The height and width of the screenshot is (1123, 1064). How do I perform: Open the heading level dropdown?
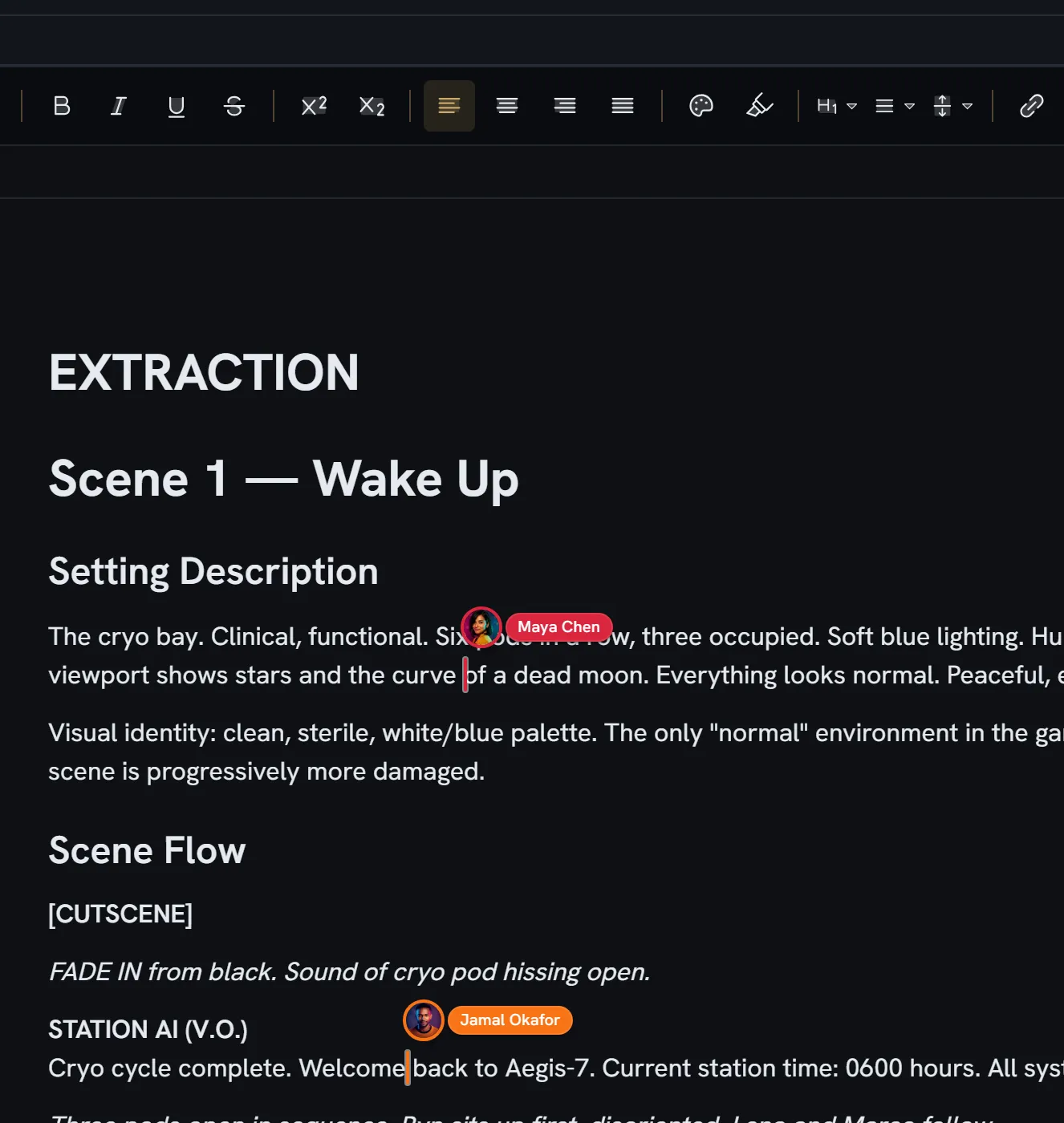tap(837, 106)
